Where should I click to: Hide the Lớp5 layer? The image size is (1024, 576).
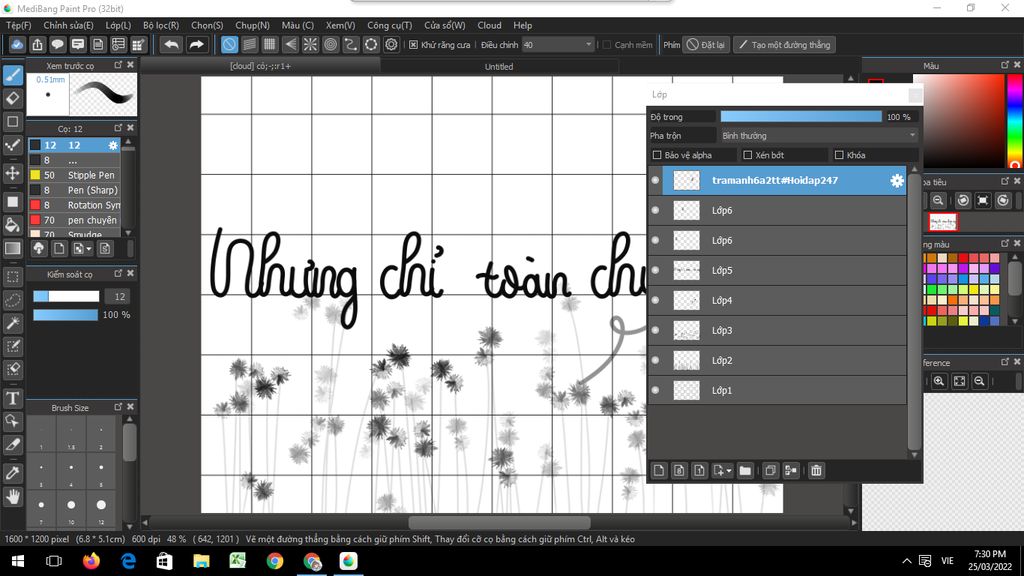point(656,270)
